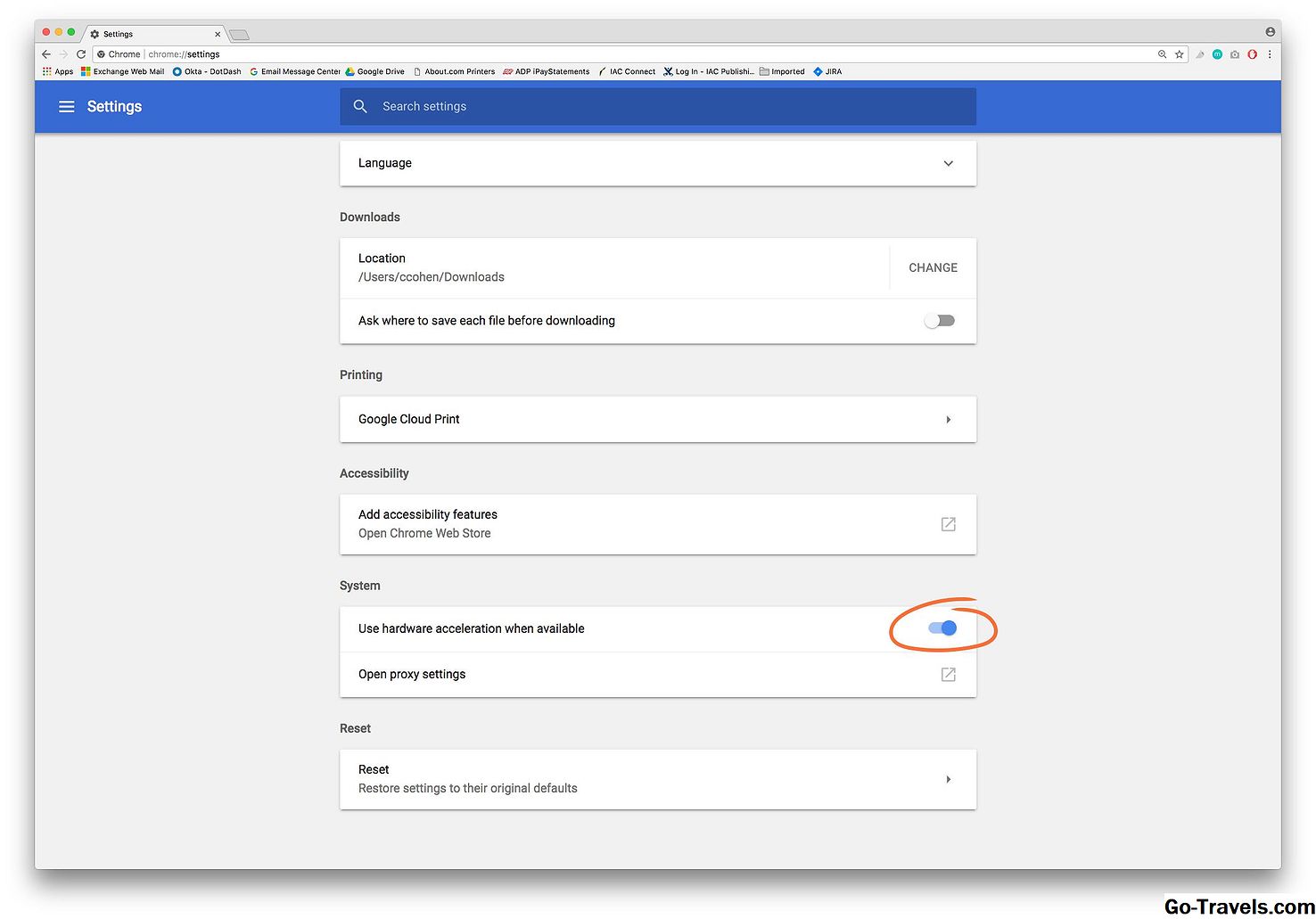Viewport: 1316px width, 919px height.
Task: Expand Google Cloud Print arrow
Action: coord(948,420)
